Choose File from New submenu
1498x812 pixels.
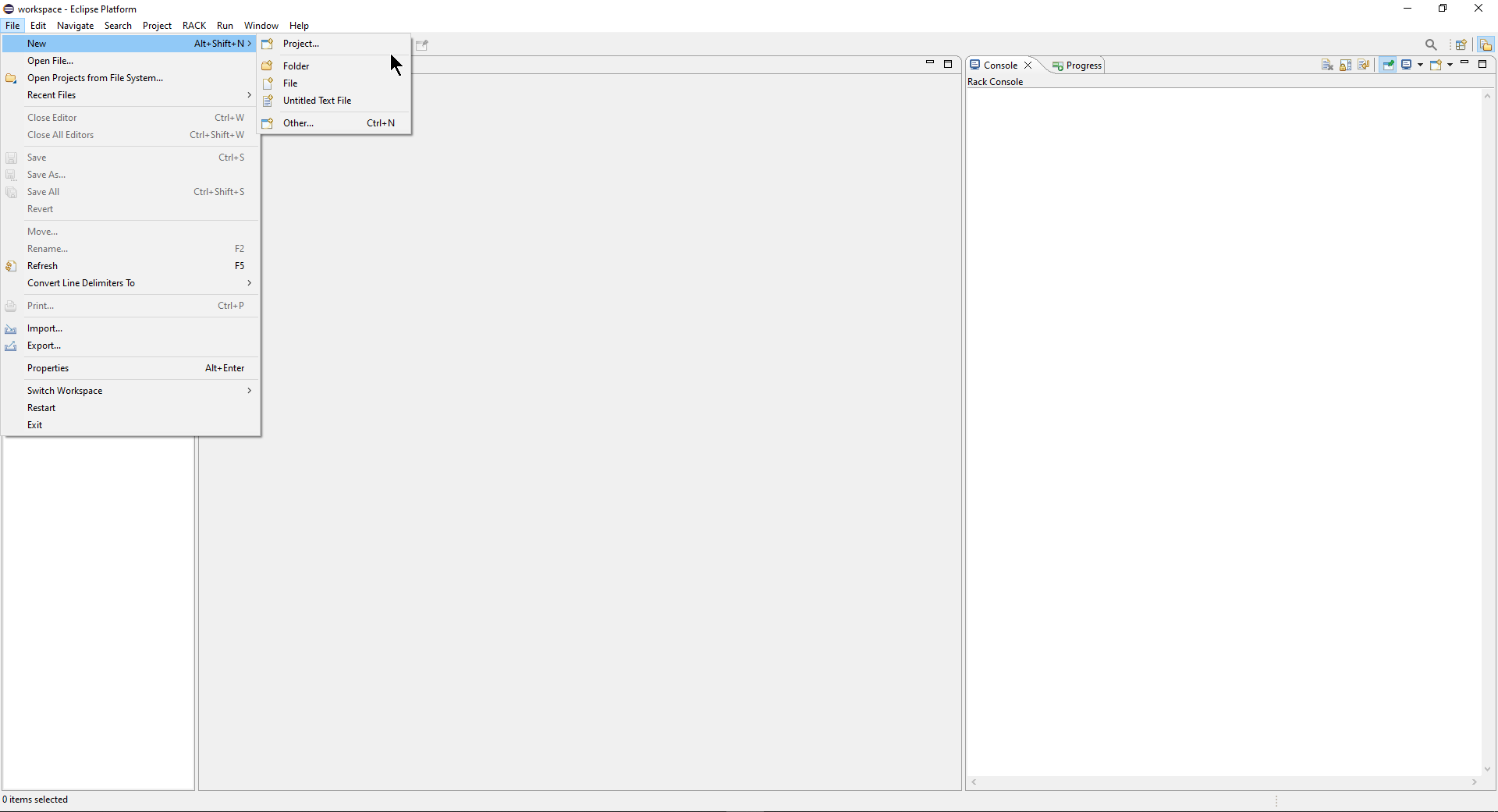point(335,83)
